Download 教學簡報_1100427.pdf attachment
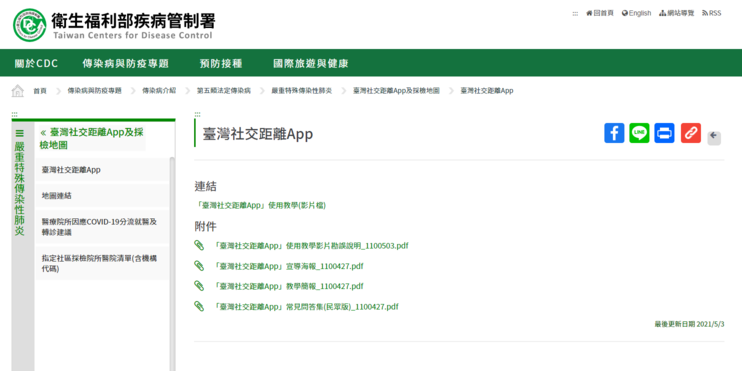The width and height of the screenshot is (742, 371). click(x=289, y=286)
